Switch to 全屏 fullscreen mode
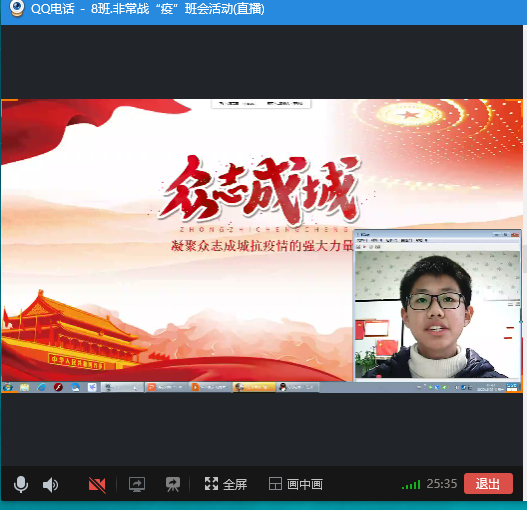 226,484
